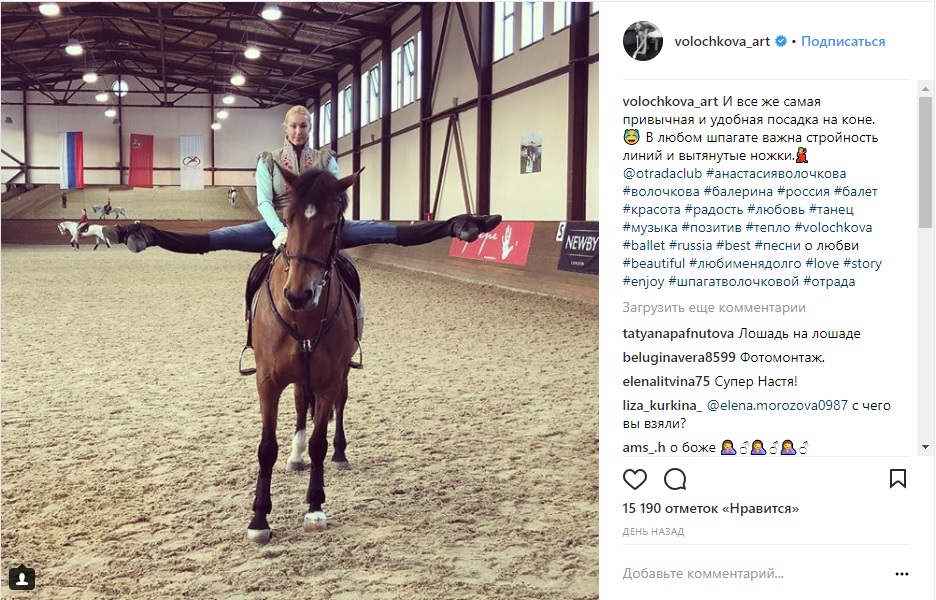Click the verified badge beside username
This screenshot has width=936, height=600.
[x=781, y=41]
